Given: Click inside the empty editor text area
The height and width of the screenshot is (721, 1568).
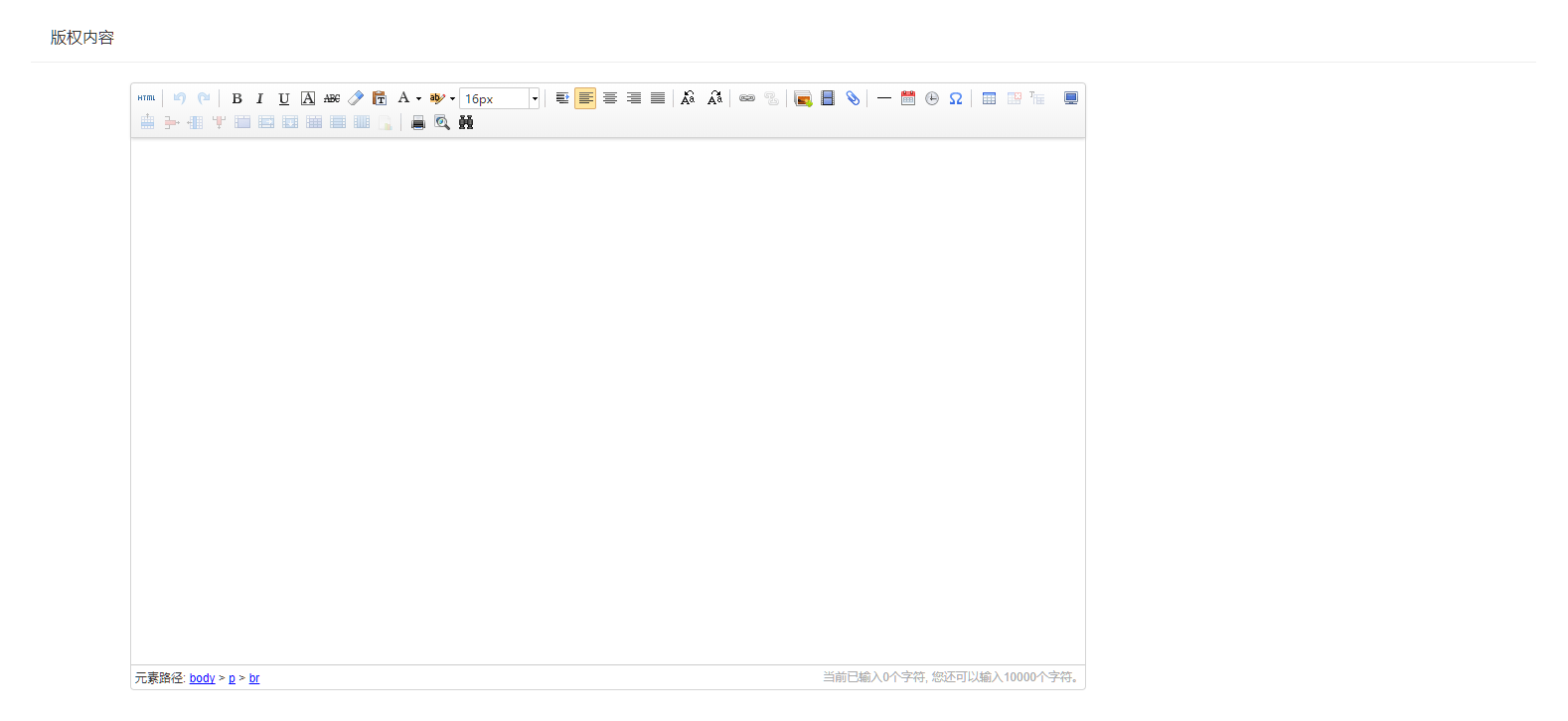Looking at the screenshot, I should tap(608, 401).
